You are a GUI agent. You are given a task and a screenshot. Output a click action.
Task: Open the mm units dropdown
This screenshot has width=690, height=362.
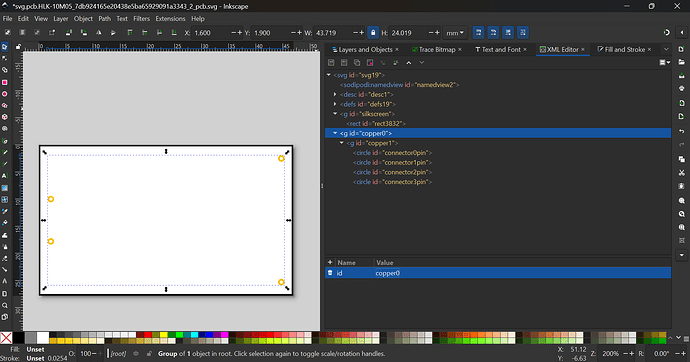click(x=455, y=33)
